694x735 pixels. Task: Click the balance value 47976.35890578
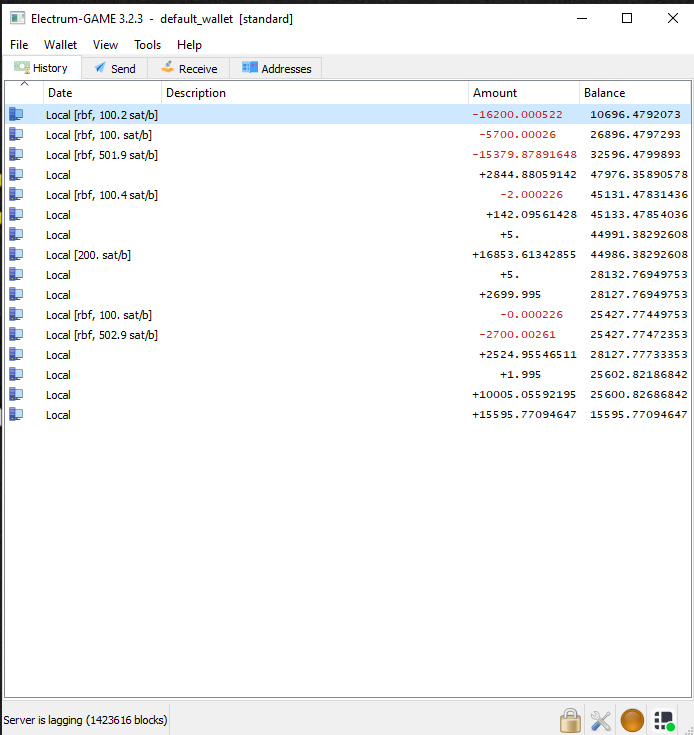(639, 174)
